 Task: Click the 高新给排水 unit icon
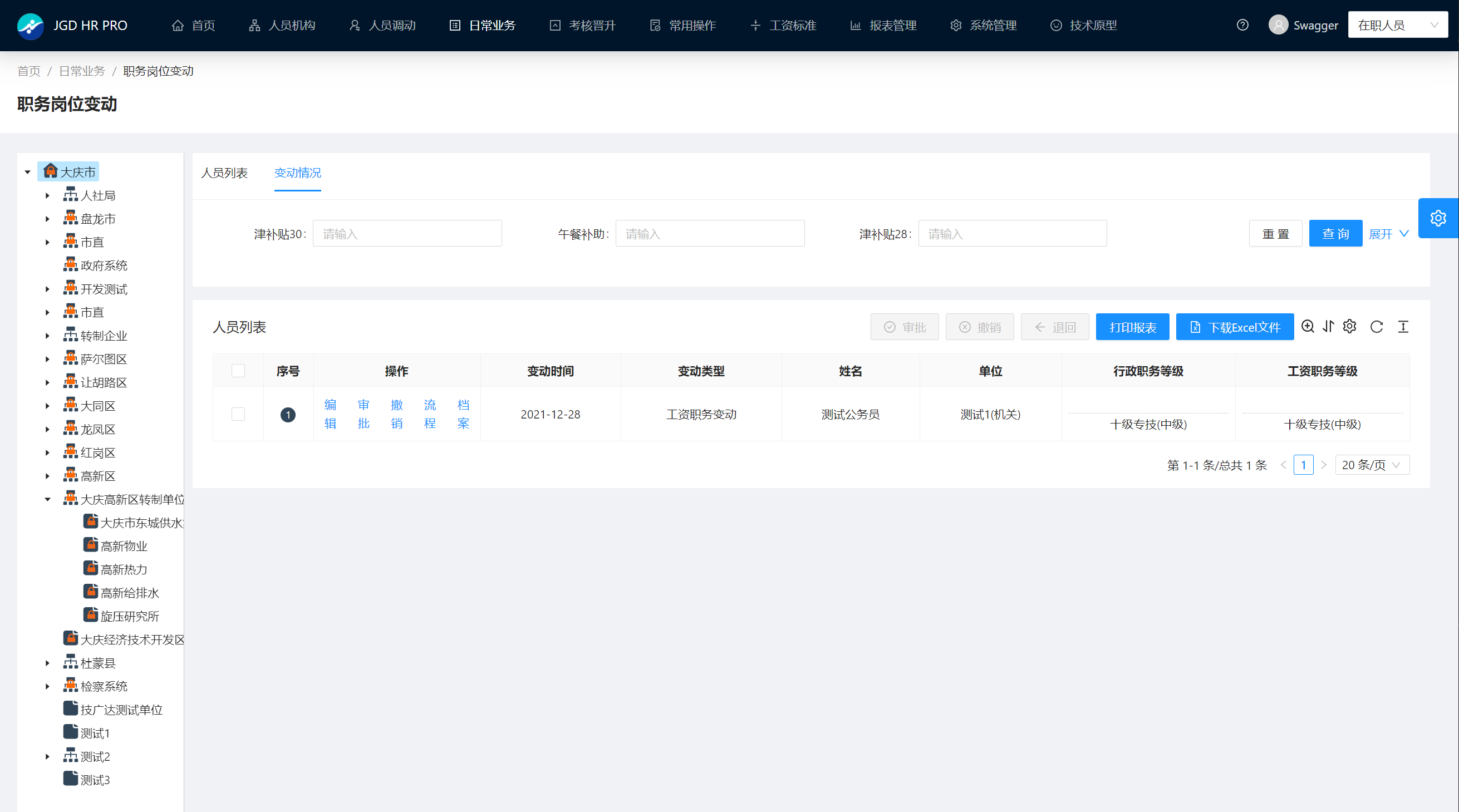click(x=91, y=591)
